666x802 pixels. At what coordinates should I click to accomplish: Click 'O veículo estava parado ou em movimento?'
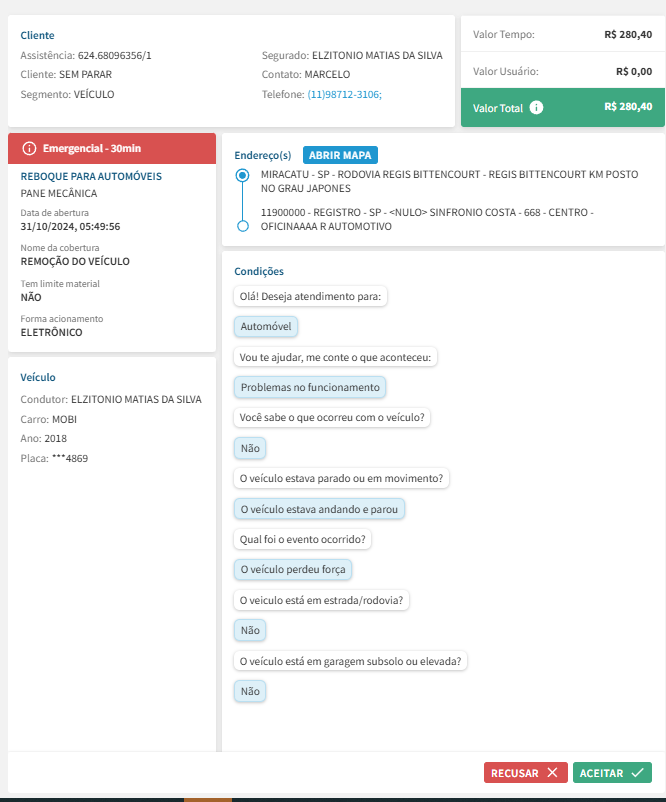click(341, 478)
